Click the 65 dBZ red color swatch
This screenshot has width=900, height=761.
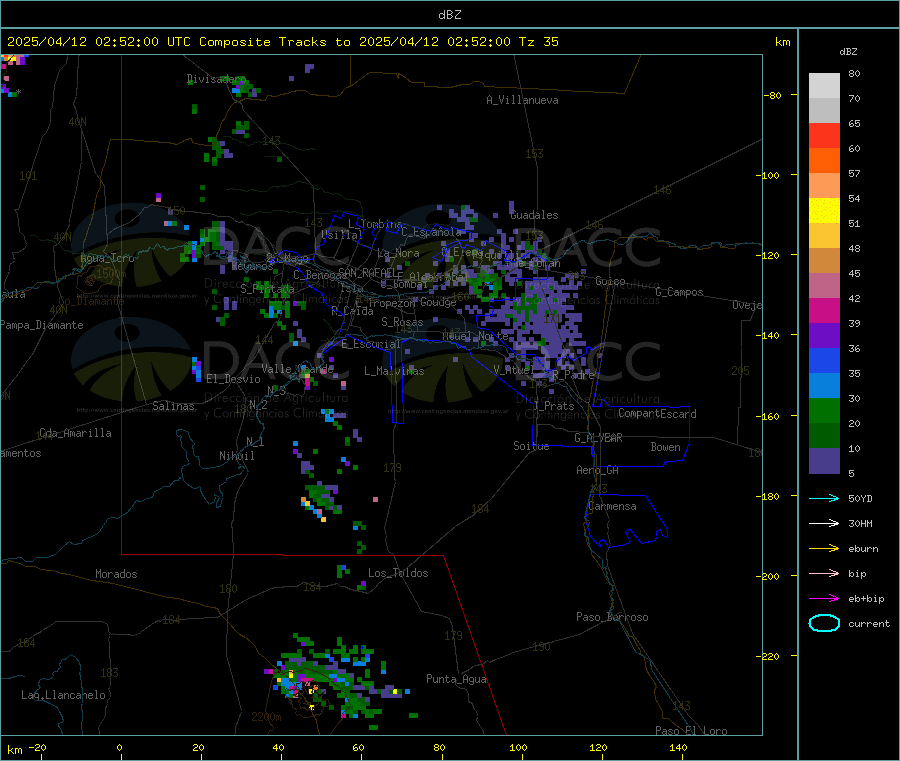(824, 135)
